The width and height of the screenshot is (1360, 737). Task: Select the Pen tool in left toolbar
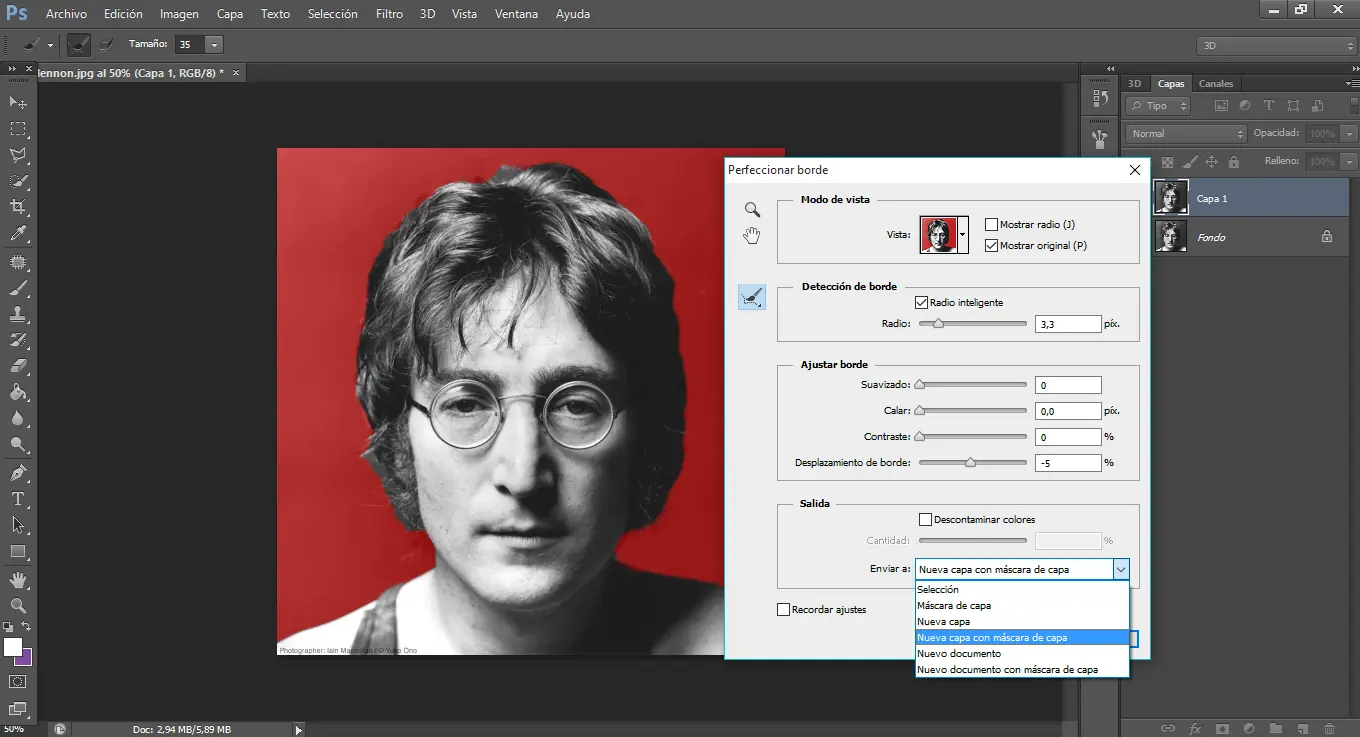coord(18,472)
